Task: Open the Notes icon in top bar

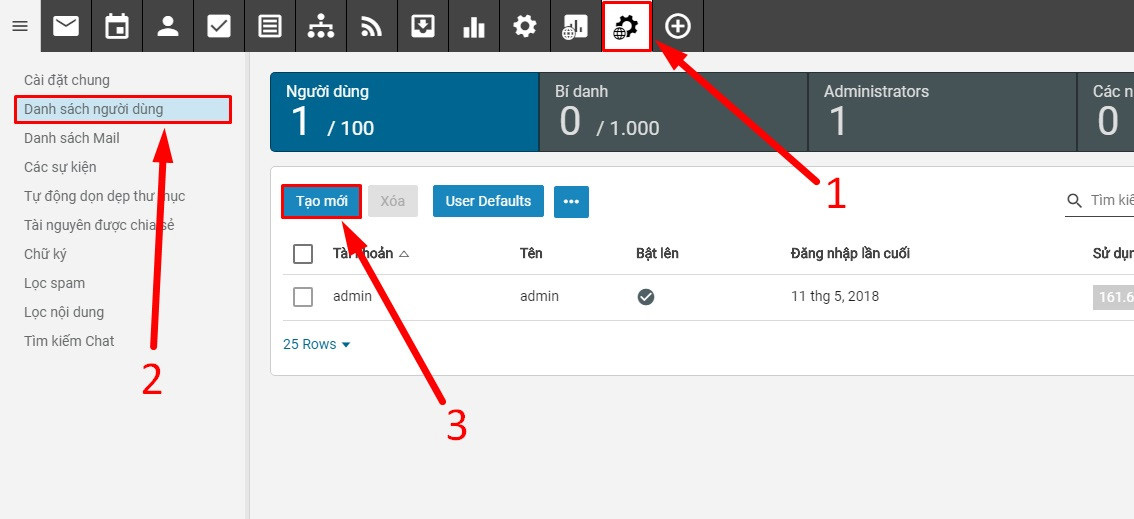Action: point(270,26)
